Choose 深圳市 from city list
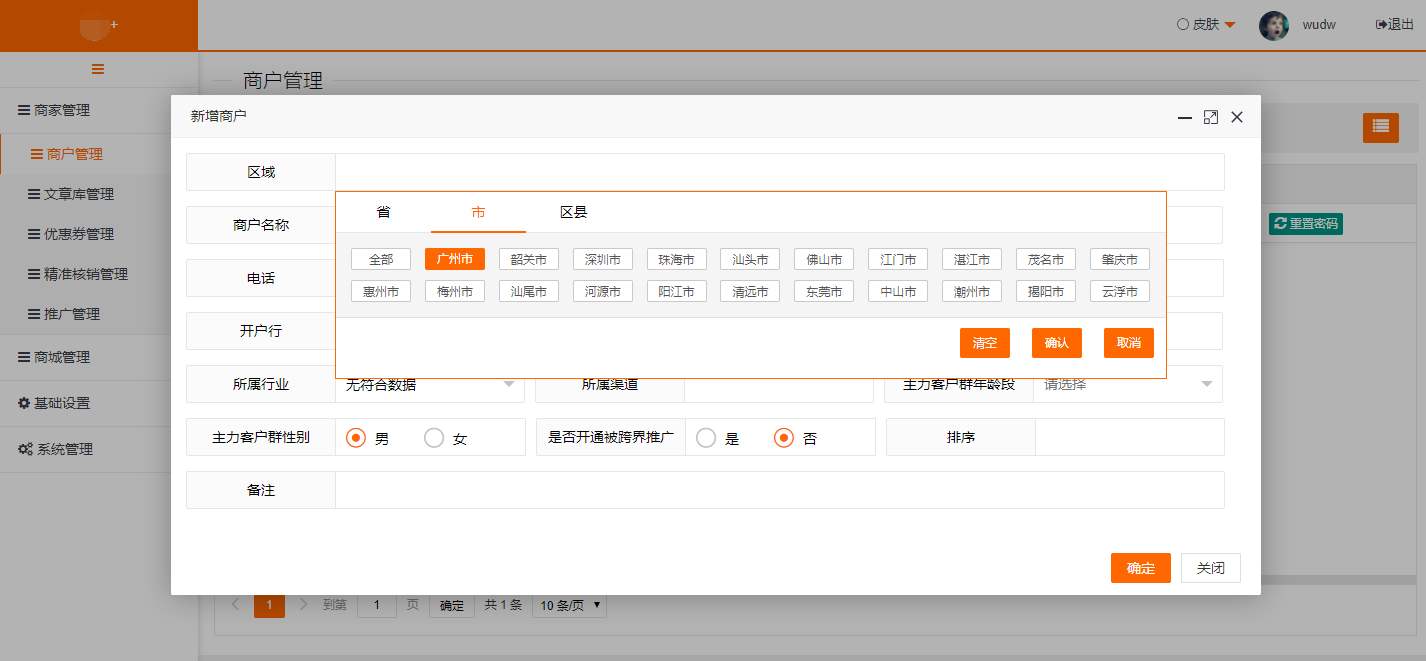 [x=603, y=259]
